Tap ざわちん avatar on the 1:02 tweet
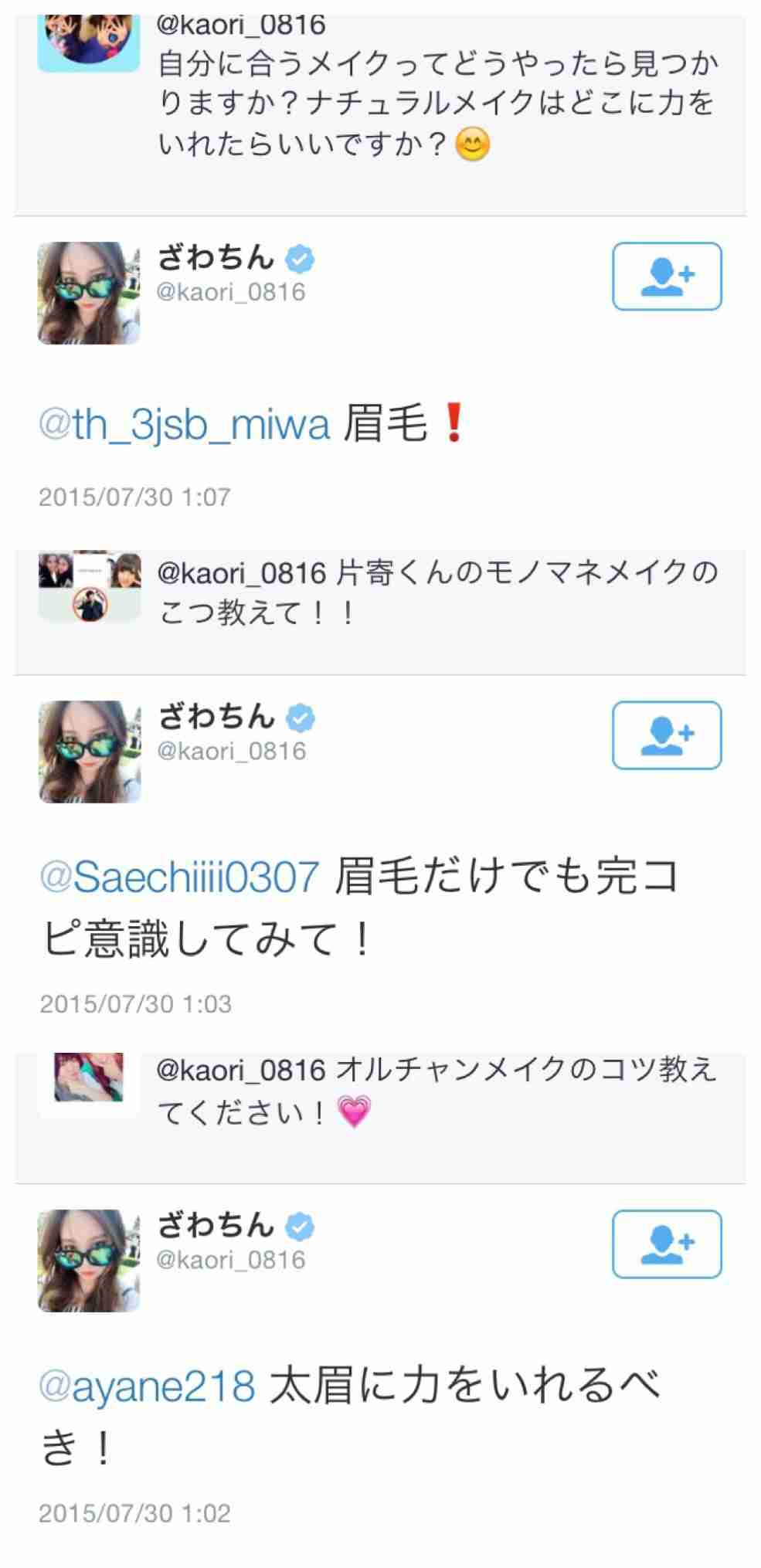The image size is (761, 1568). pos(89,1261)
